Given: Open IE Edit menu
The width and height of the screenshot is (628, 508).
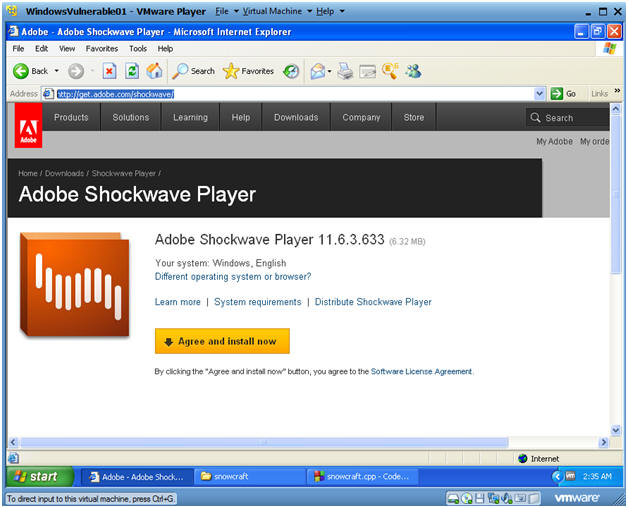Looking at the screenshot, I should (x=41, y=48).
